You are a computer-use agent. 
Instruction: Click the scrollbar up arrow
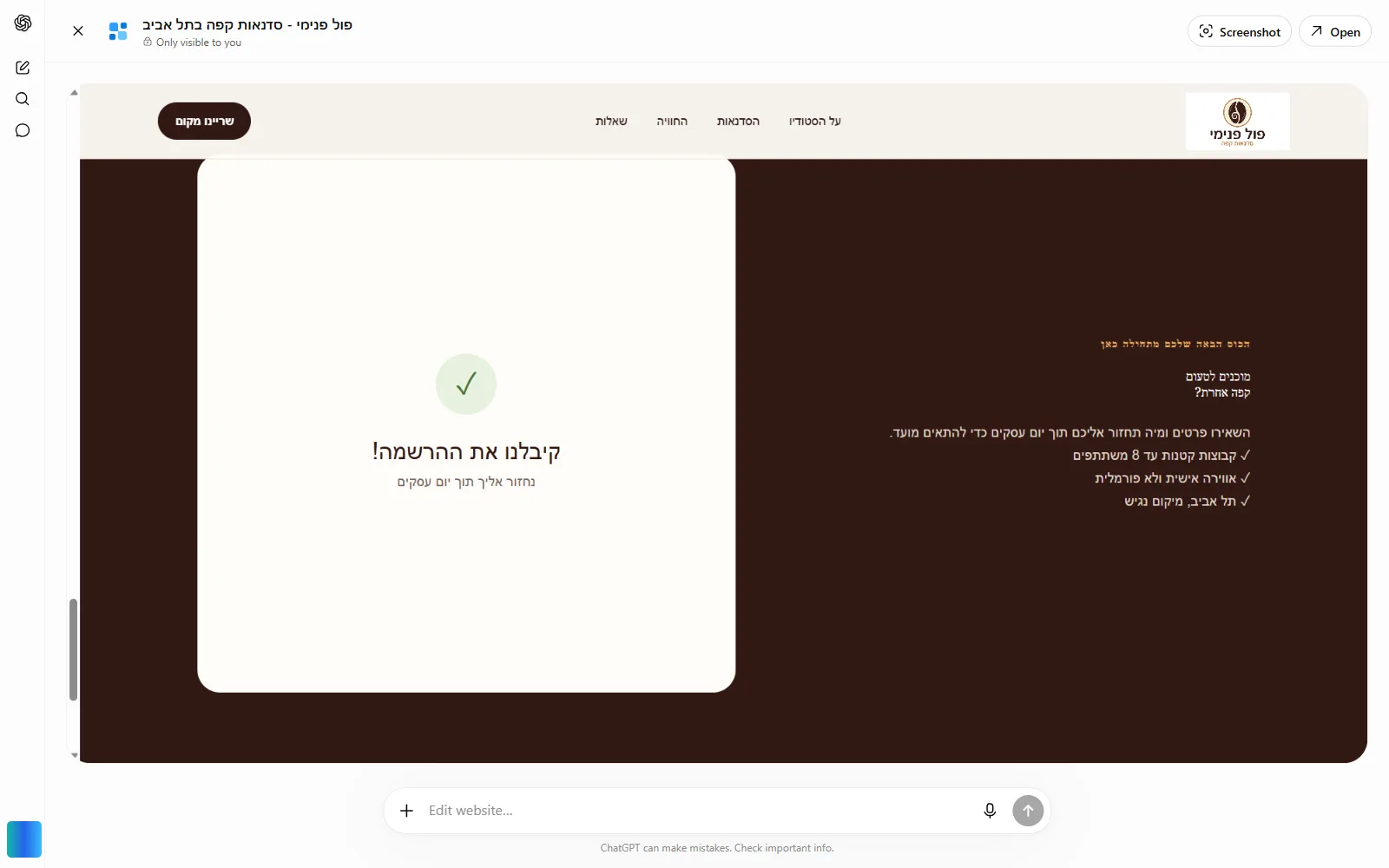pyautogui.click(x=74, y=92)
